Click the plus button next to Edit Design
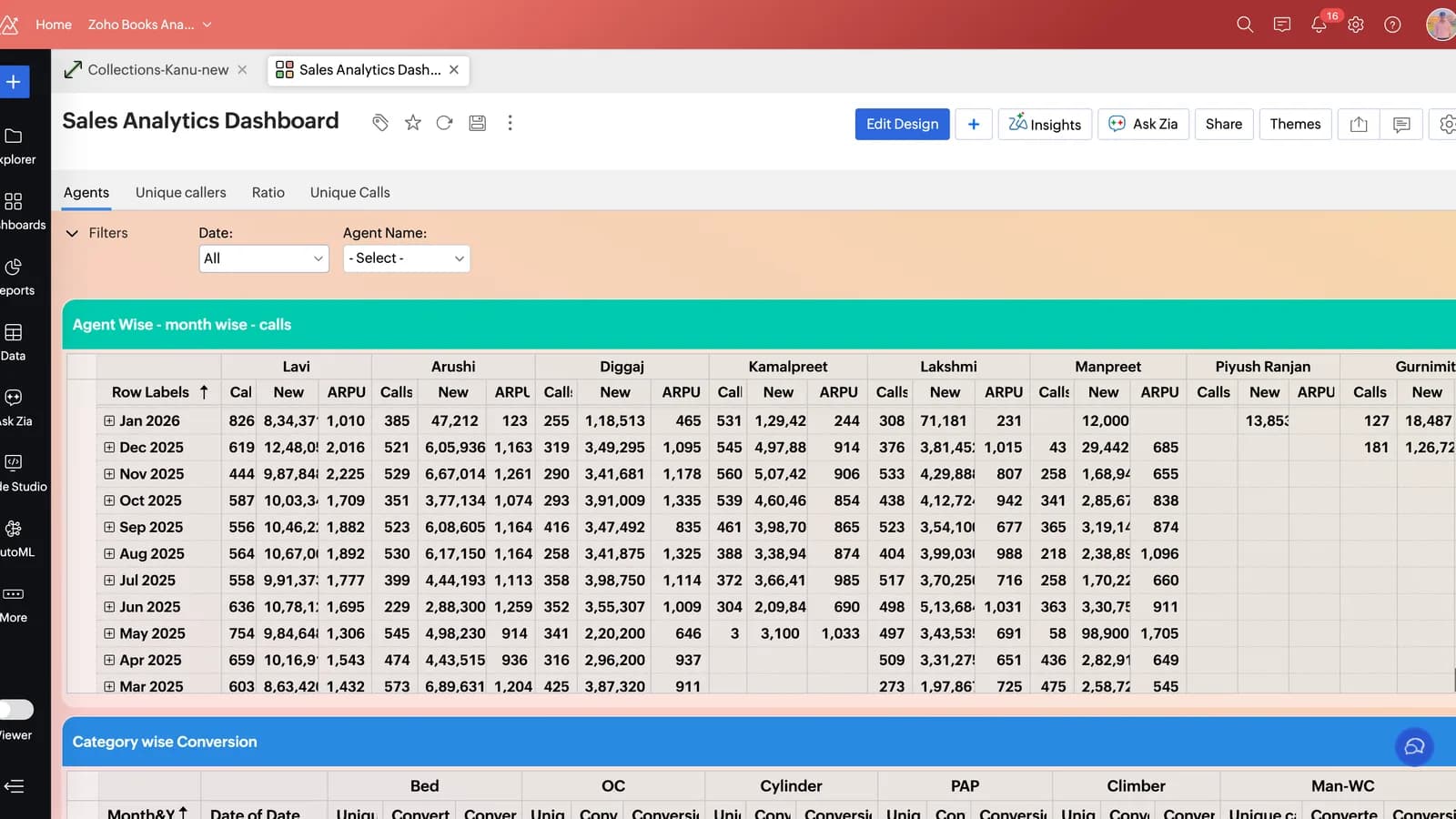 (x=974, y=124)
